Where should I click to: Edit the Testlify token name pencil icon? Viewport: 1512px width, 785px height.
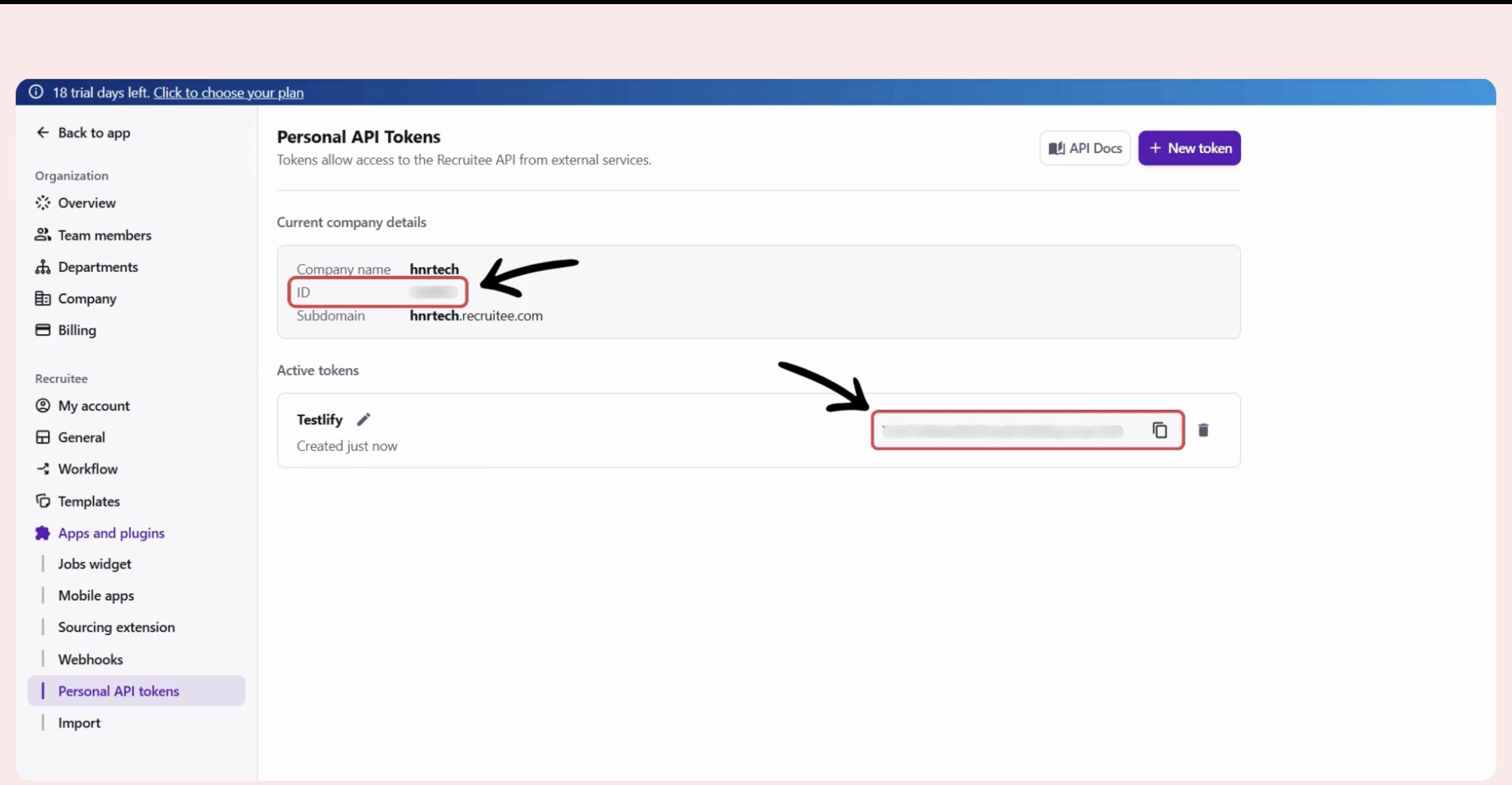[x=363, y=419]
